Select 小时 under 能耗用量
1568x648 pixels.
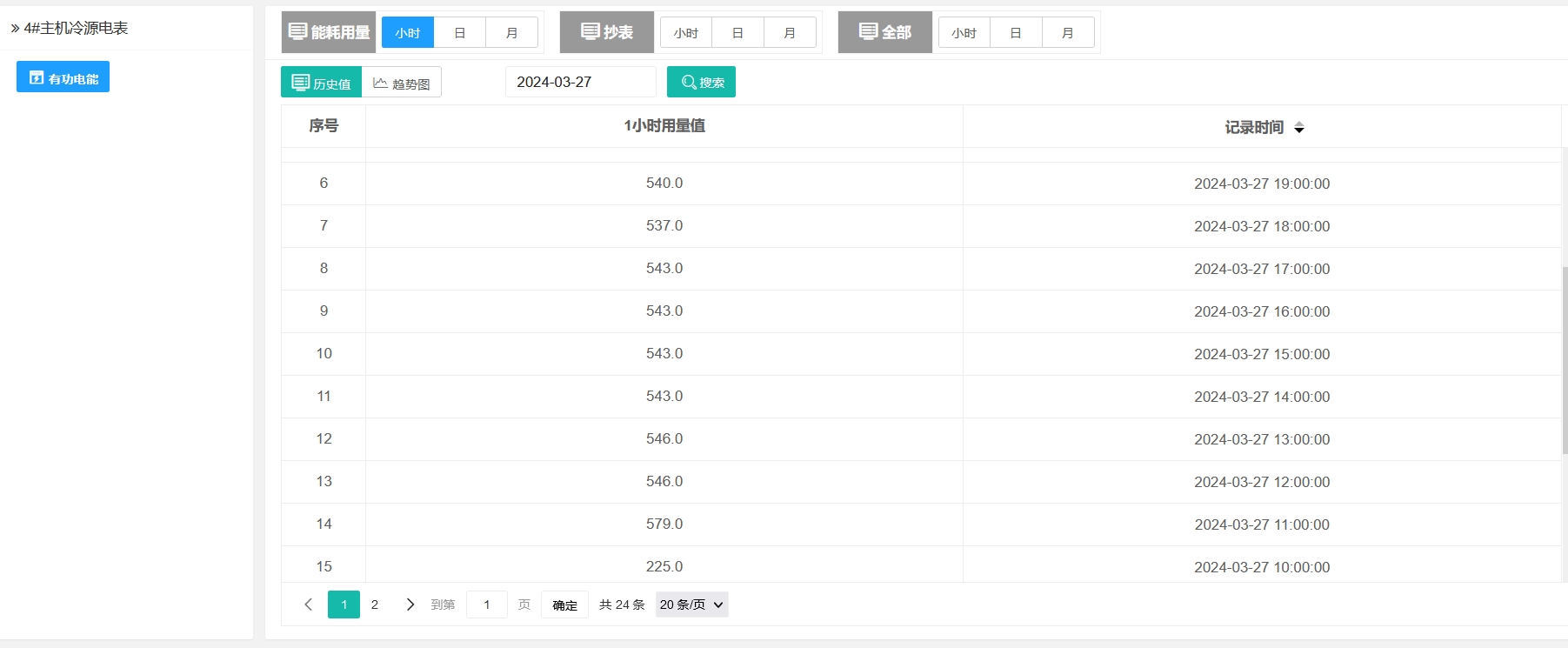coord(408,33)
